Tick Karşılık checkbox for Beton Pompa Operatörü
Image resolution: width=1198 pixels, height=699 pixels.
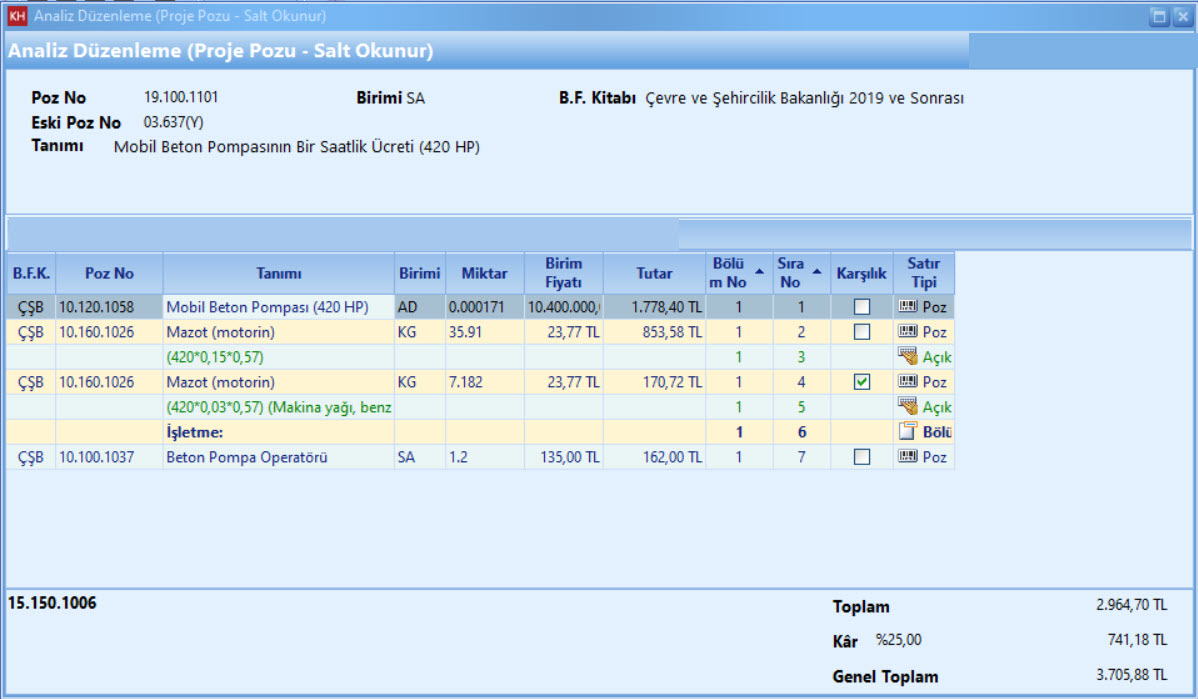[861, 457]
